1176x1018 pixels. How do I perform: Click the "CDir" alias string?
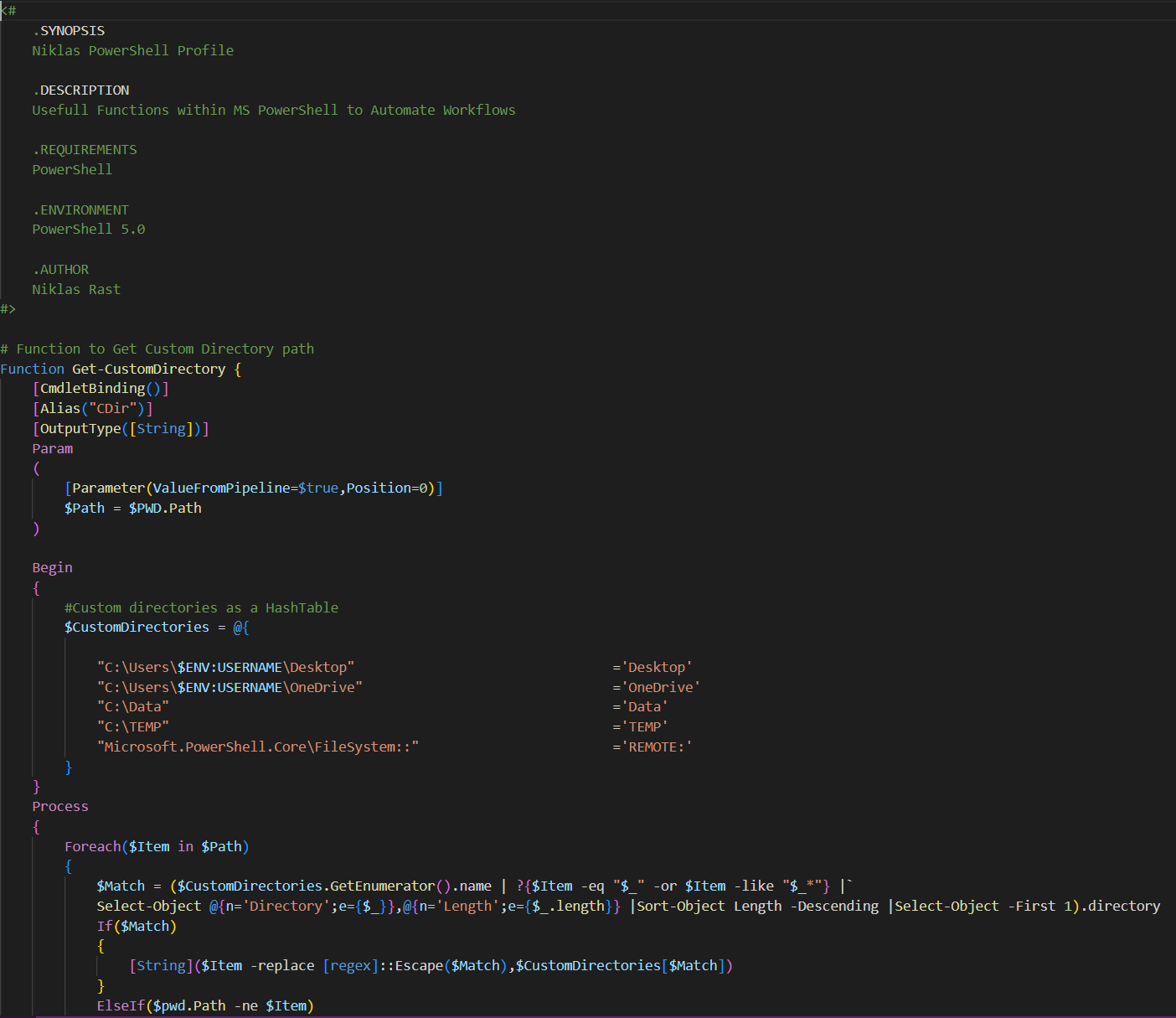112,409
